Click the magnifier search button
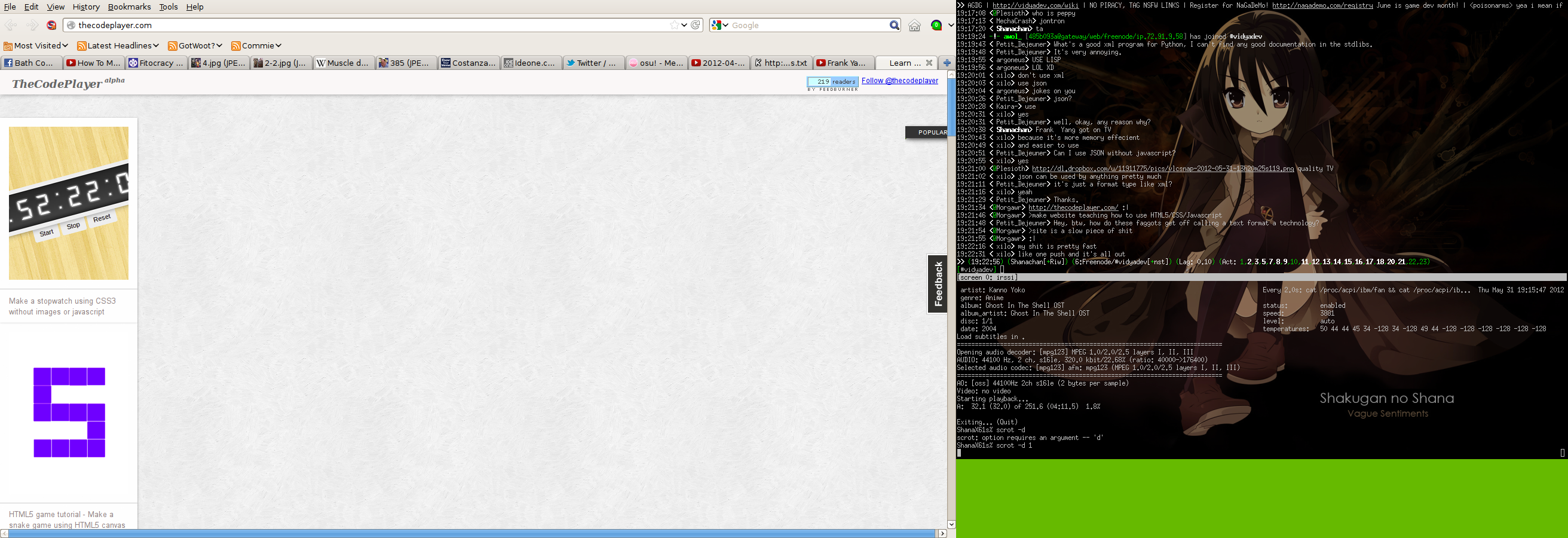Screen dimensions: 1568x538 pos(893,25)
